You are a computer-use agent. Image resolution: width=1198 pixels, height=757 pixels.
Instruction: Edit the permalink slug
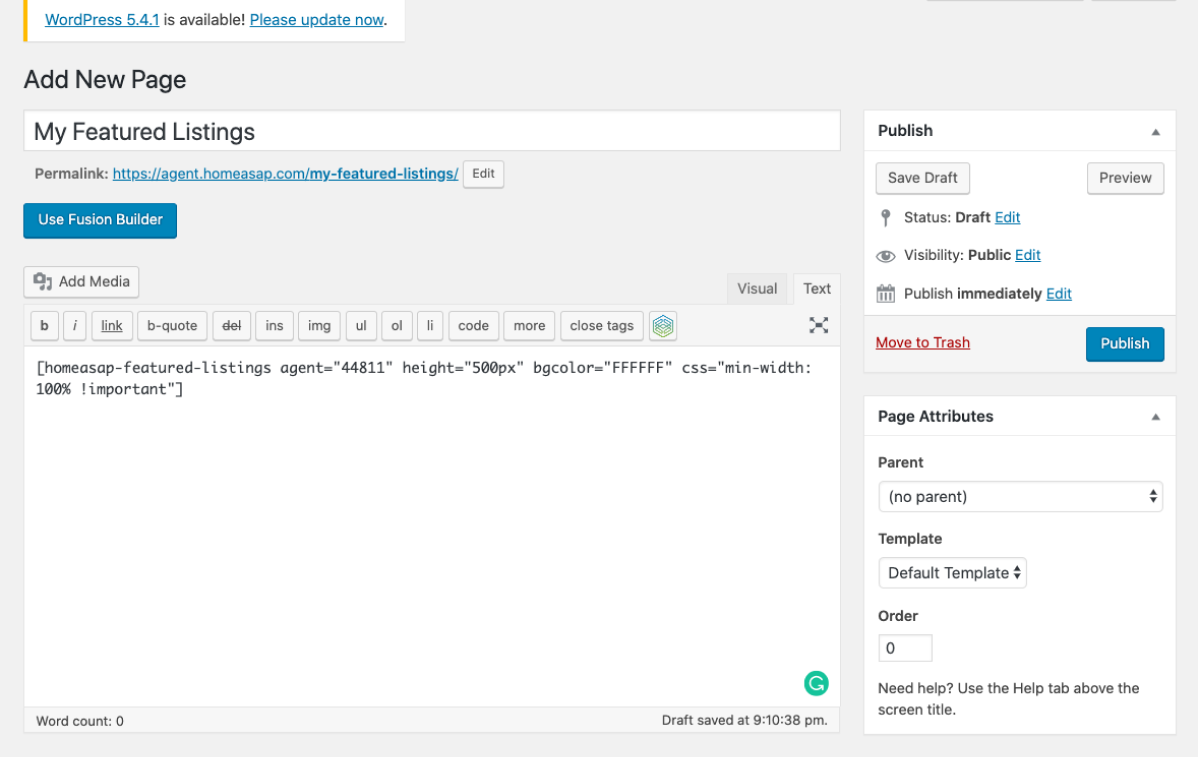483,174
